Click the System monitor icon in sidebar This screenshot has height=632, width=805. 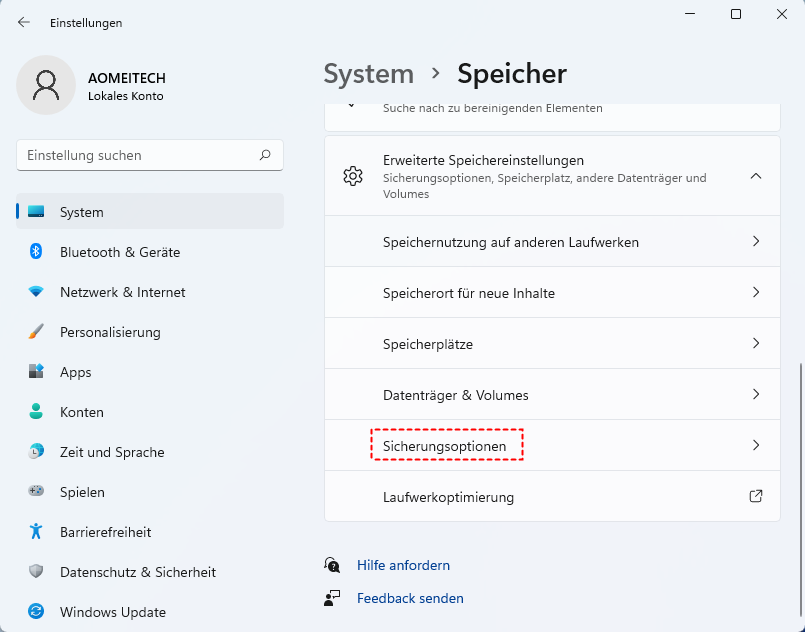(x=36, y=212)
